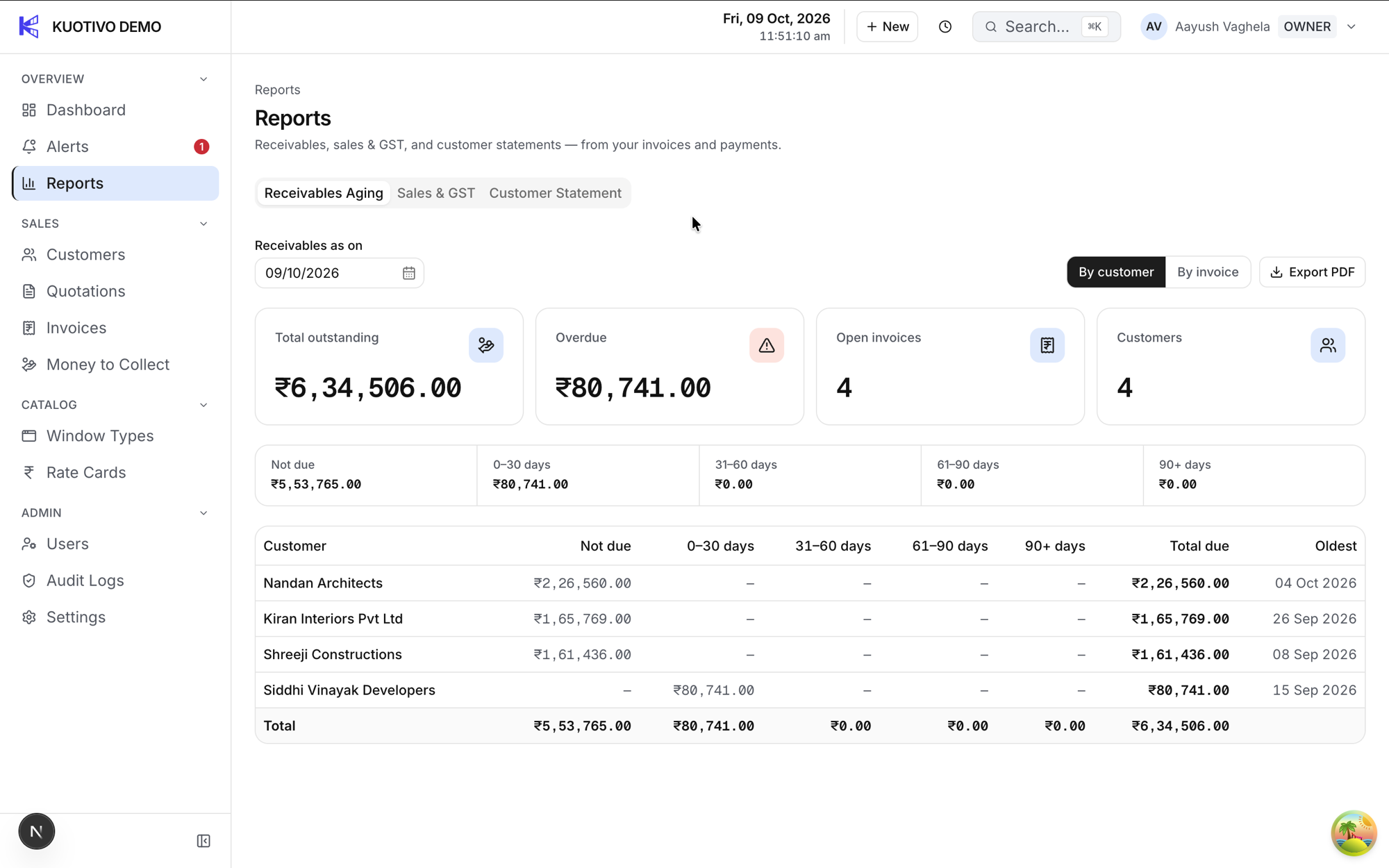Select the Receivables Aging tab

324,193
